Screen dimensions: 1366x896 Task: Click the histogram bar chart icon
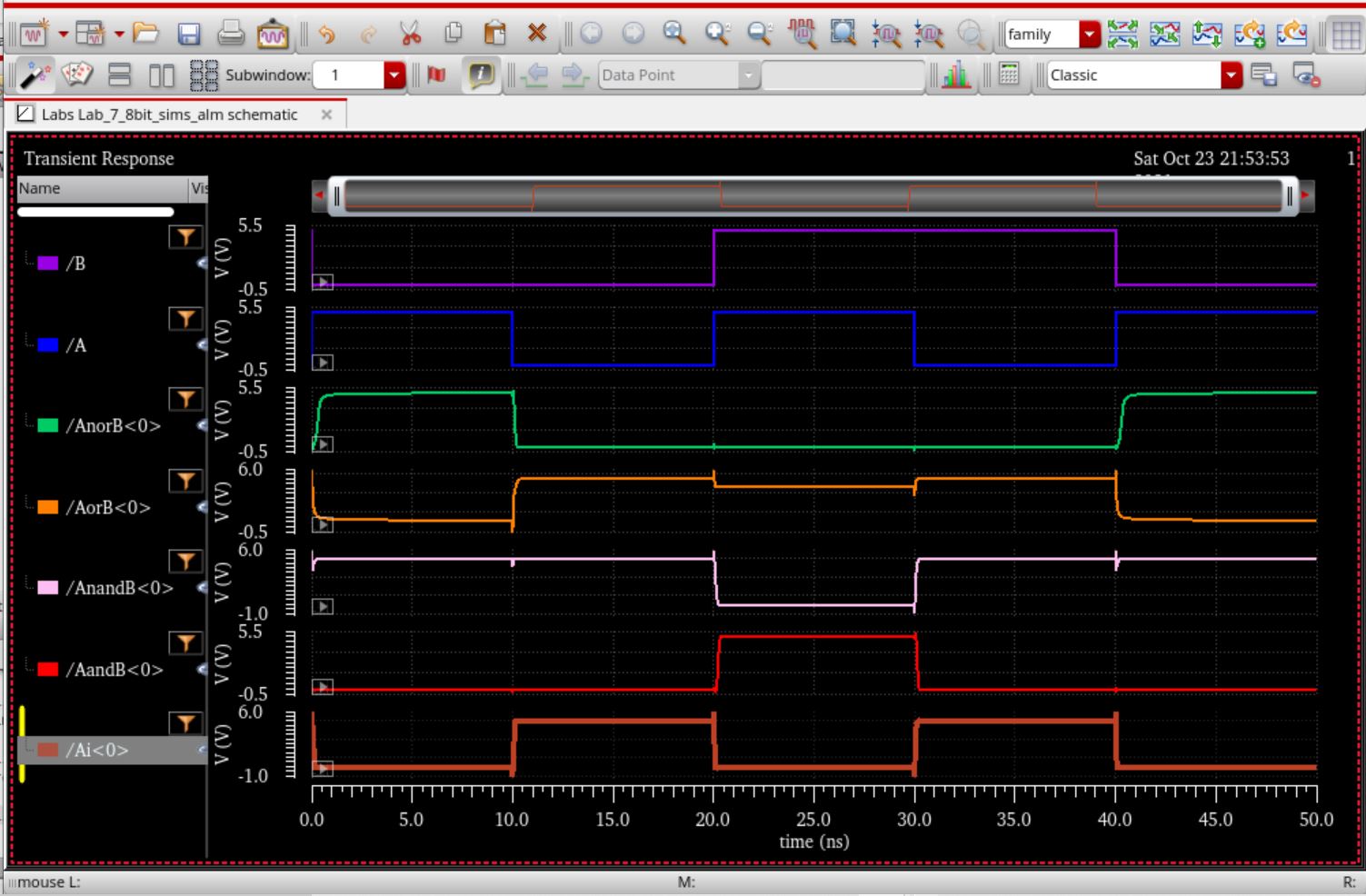click(955, 75)
